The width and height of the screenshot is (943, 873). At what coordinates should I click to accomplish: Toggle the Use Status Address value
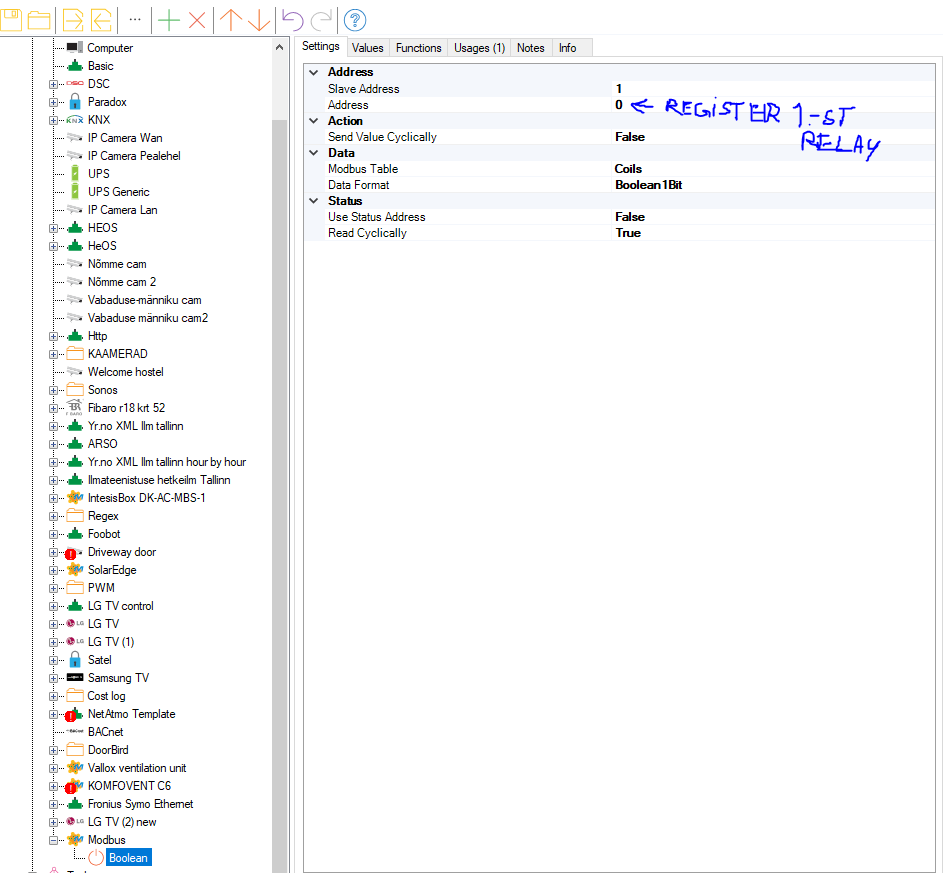pos(630,217)
